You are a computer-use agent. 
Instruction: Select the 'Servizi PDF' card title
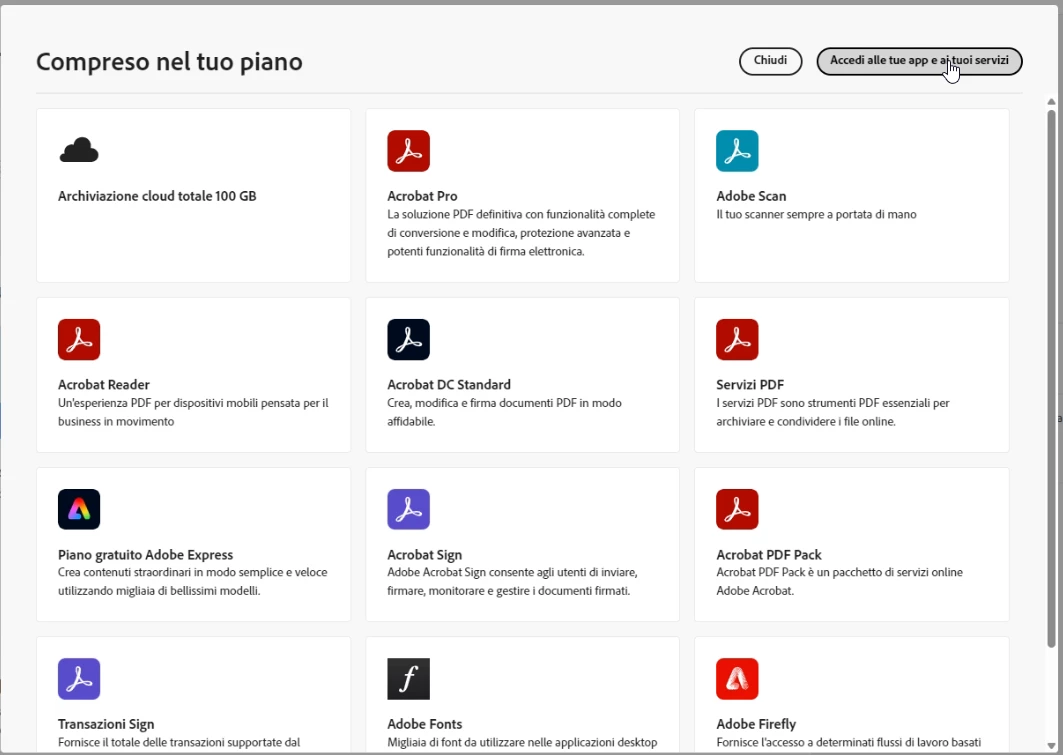[750, 384]
